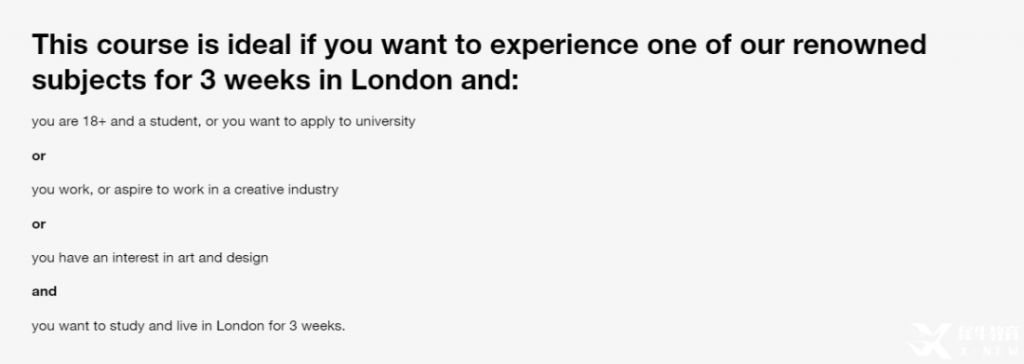The image size is (1024, 364).
Task: Click 'you have an interest in art and design'
Action: pos(150,257)
